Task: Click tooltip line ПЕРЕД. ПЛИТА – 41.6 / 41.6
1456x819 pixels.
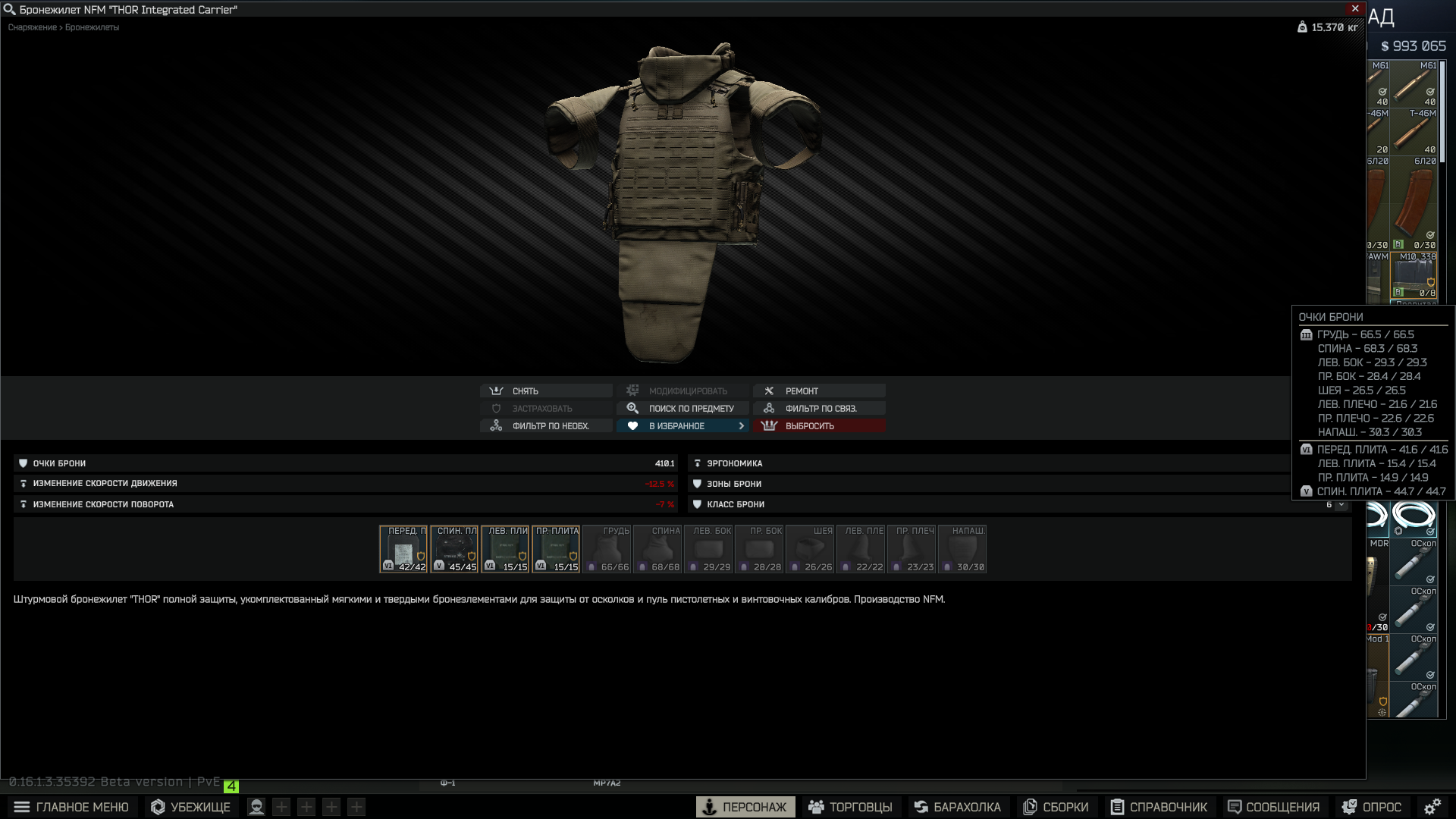Action: [x=1382, y=450]
